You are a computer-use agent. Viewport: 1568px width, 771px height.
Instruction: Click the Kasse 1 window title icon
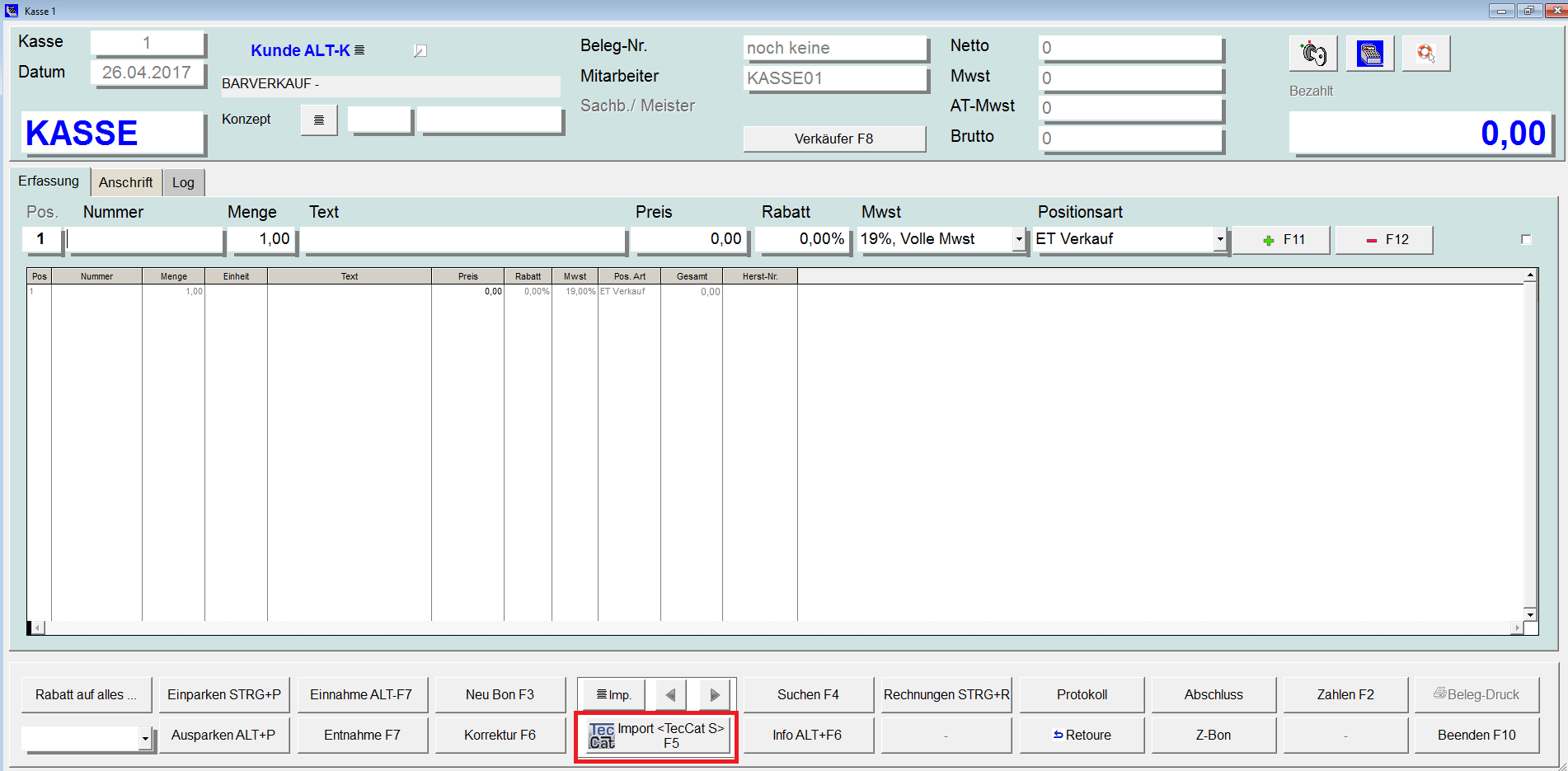[x=12, y=11]
